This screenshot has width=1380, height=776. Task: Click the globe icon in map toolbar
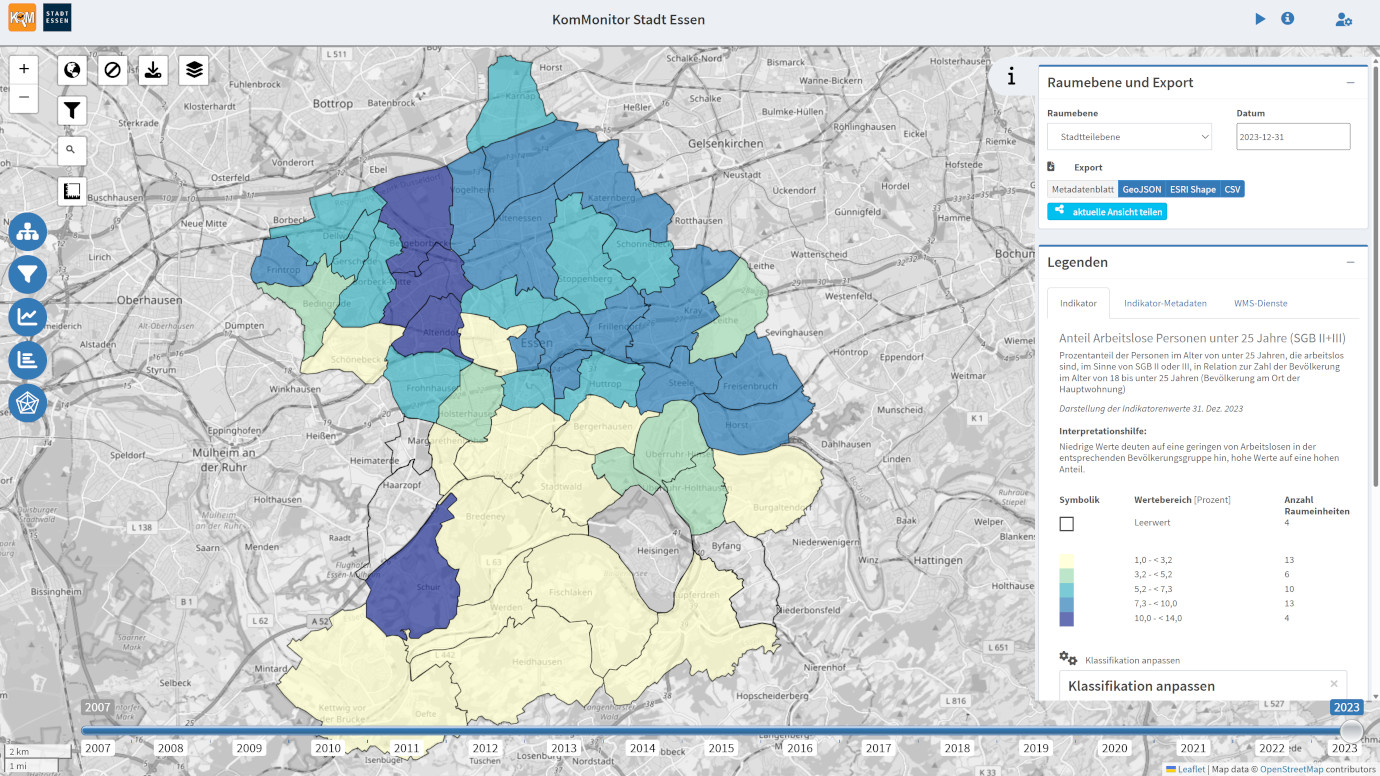click(72, 70)
